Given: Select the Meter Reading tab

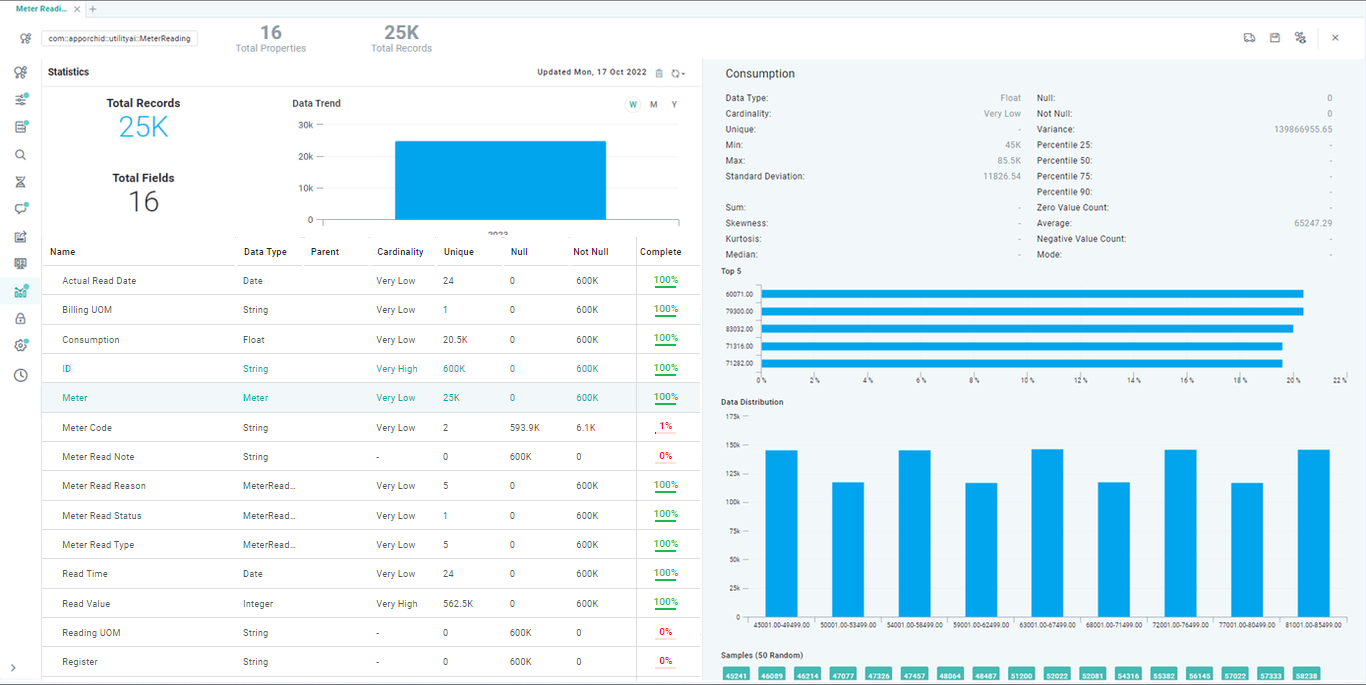Looking at the screenshot, I should coord(42,9).
